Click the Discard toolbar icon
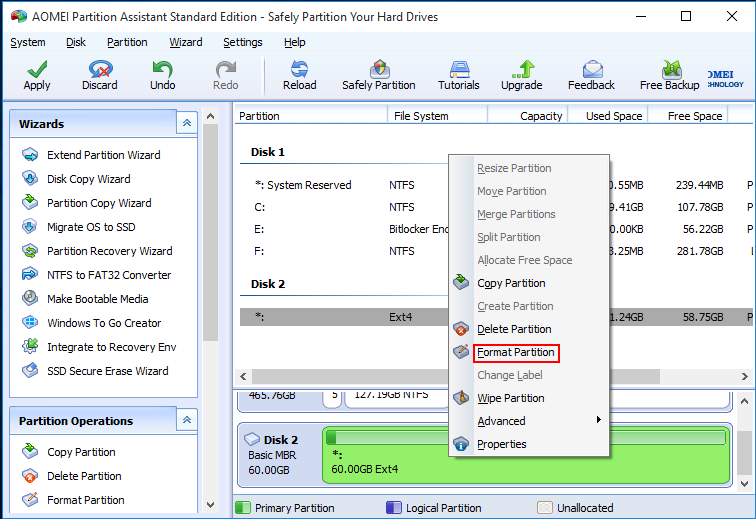The width and height of the screenshot is (756, 519). 100,69
